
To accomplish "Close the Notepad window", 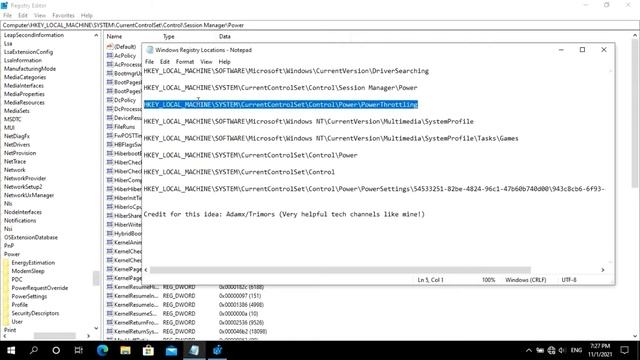I will [604, 50].
